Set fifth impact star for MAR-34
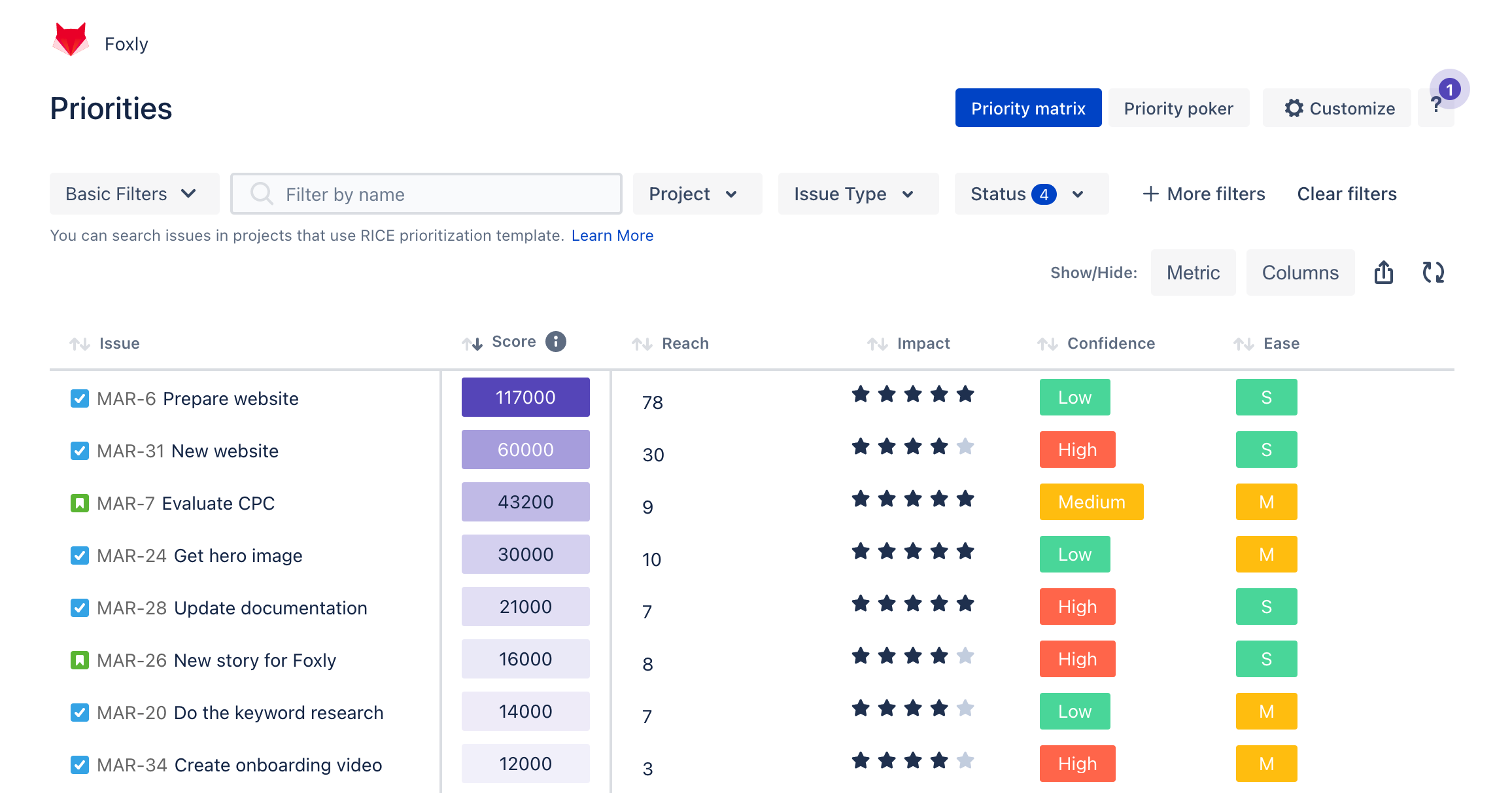1512x793 pixels. click(x=965, y=761)
